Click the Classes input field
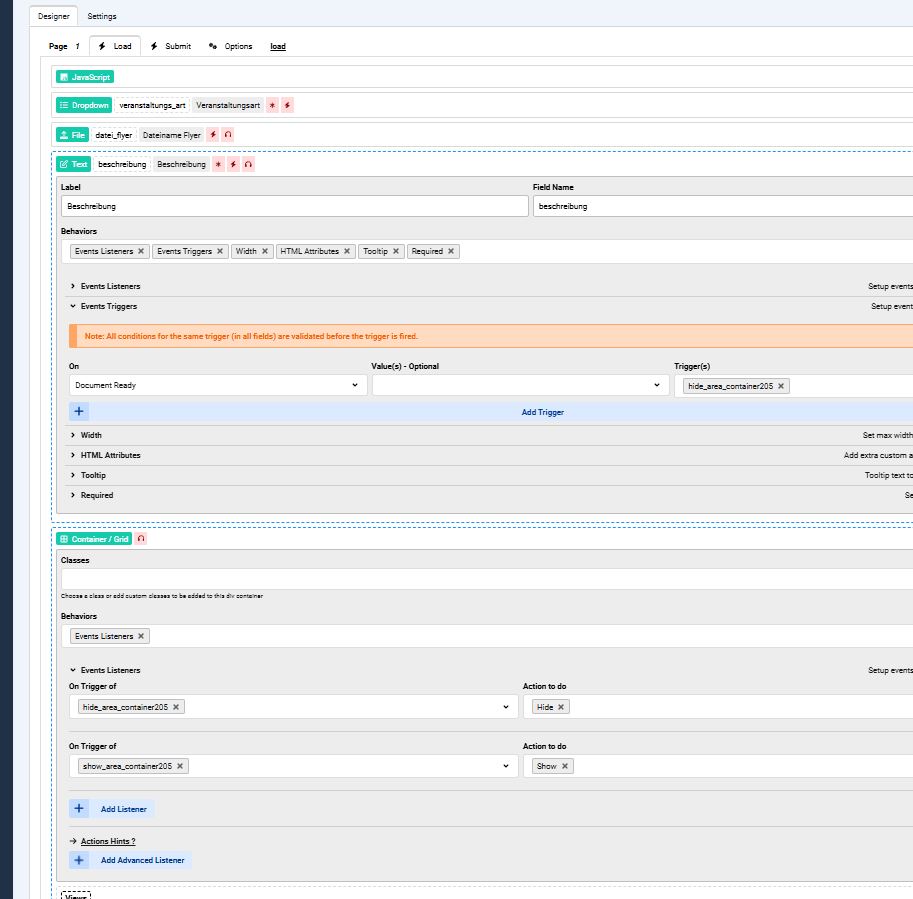Image resolution: width=913 pixels, height=899 pixels. [x=480, y=579]
